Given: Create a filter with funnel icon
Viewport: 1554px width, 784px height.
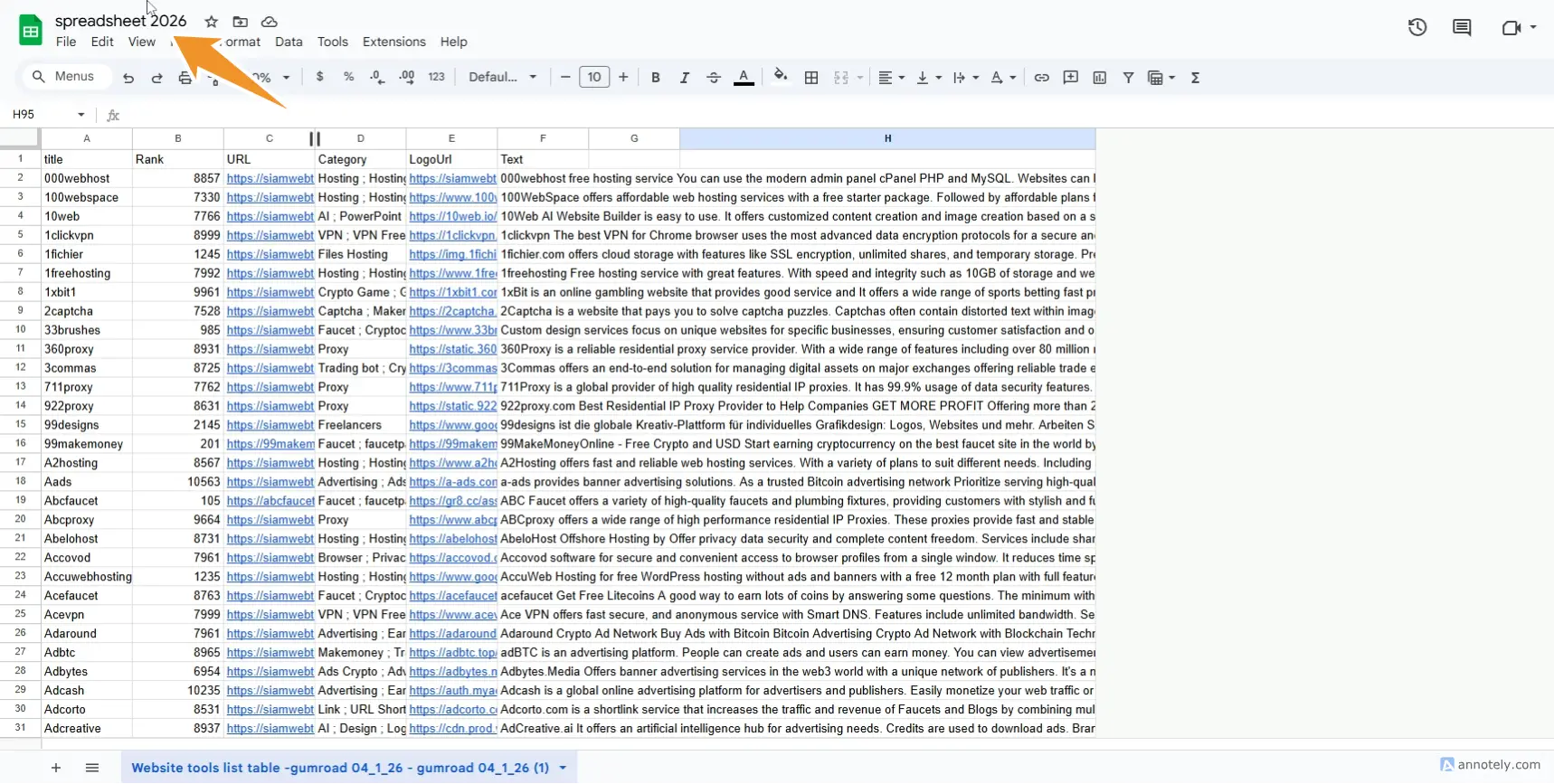Looking at the screenshot, I should pyautogui.click(x=1128, y=78).
